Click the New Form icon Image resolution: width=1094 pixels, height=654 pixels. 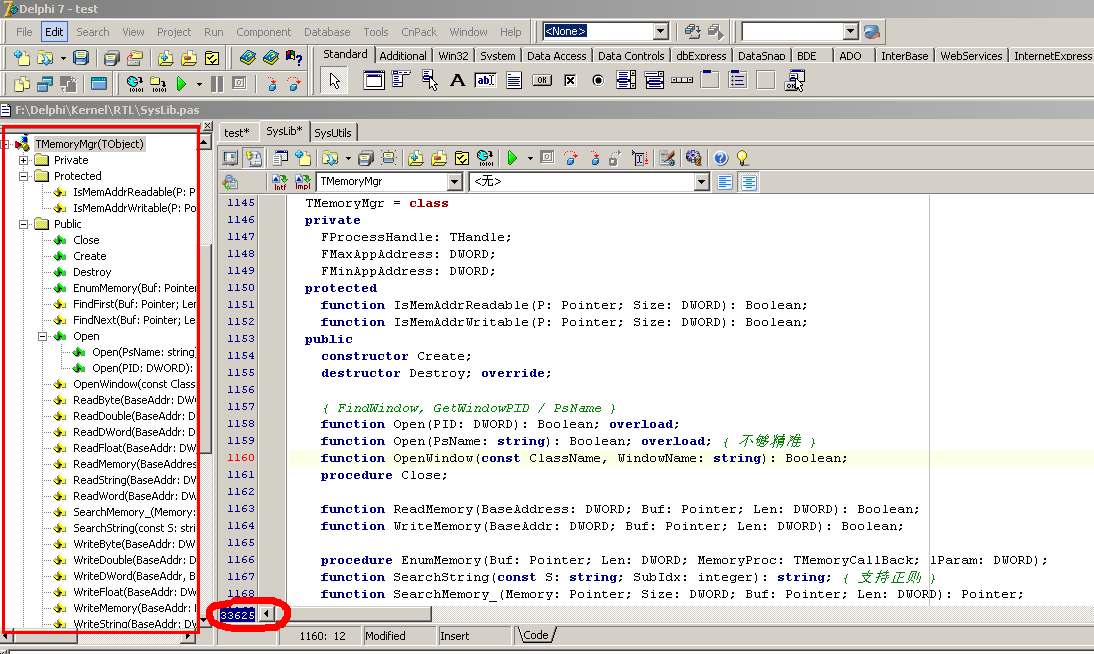pyautogui.click(x=98, y=84)
